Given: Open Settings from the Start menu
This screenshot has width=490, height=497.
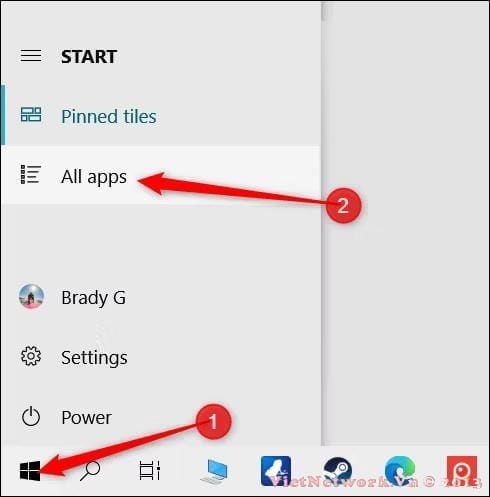Looking at the screenshot, I should [x=160, y=357].
